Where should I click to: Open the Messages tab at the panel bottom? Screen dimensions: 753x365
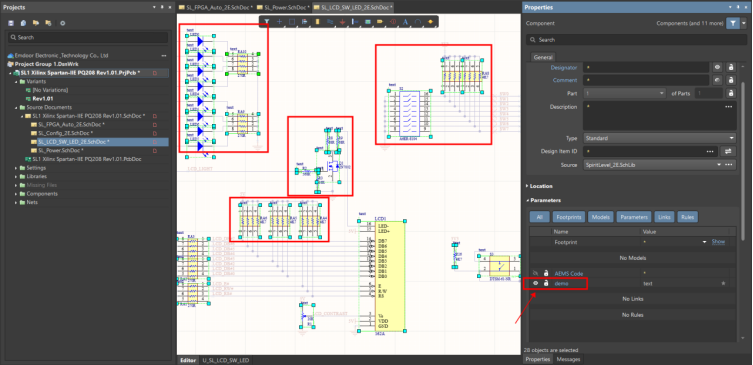tap(568, 359)
